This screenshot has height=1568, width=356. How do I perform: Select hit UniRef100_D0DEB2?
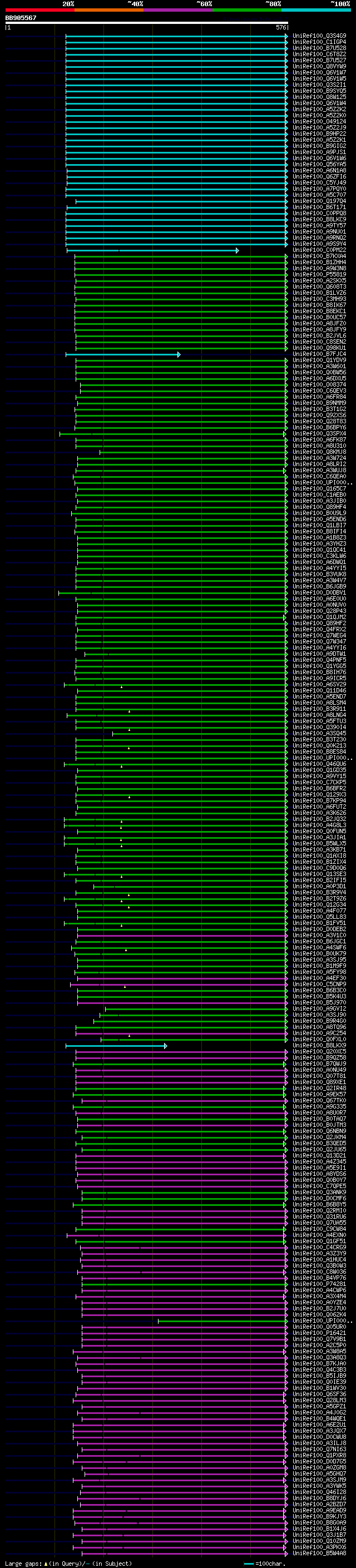(319, 929)
